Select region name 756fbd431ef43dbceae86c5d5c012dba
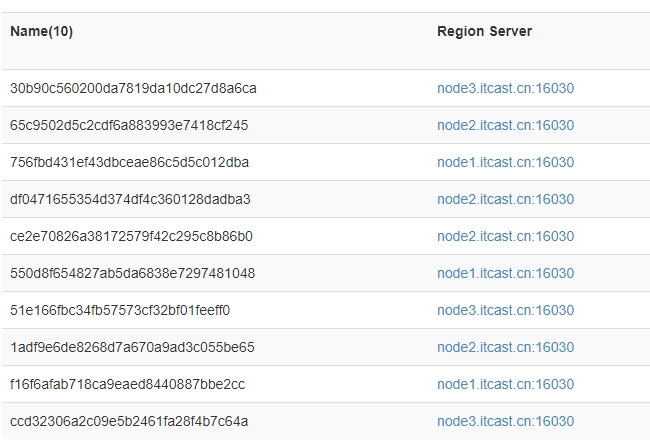The height and width of the screenshot is (446, 650). click(129, 162)
